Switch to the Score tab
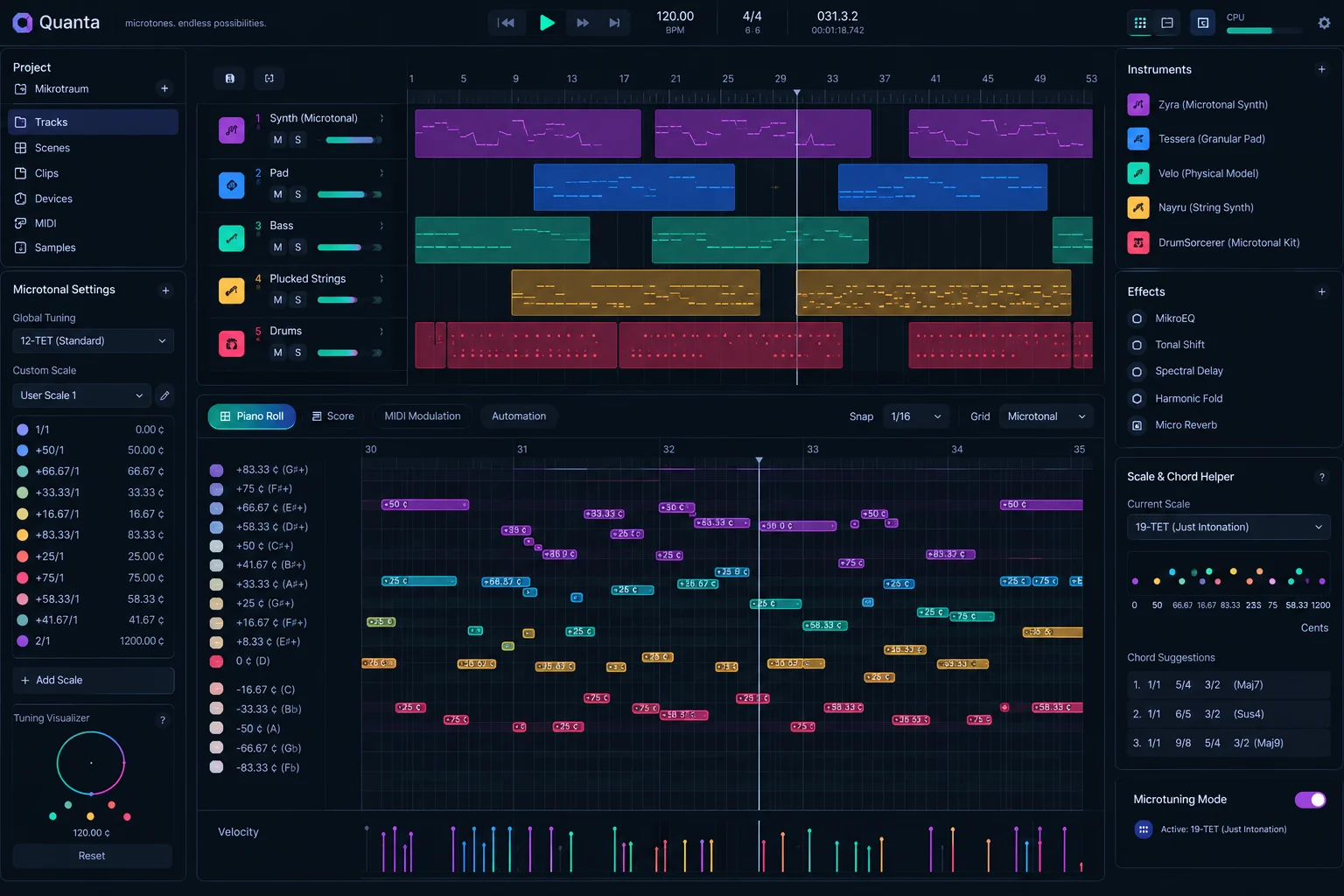 (x=333, y=416)
